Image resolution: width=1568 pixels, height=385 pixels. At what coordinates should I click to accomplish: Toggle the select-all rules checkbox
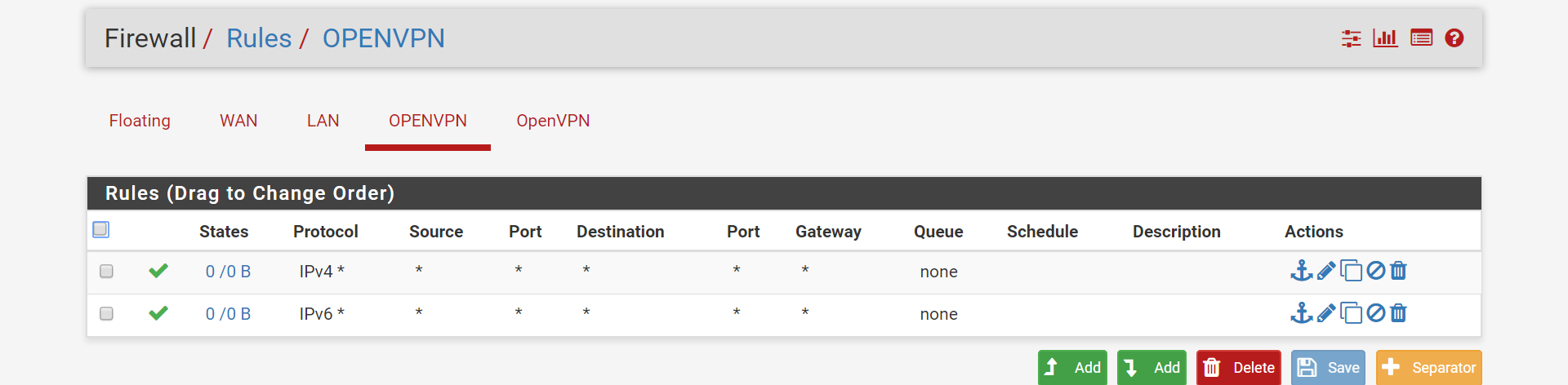point(101,230)
